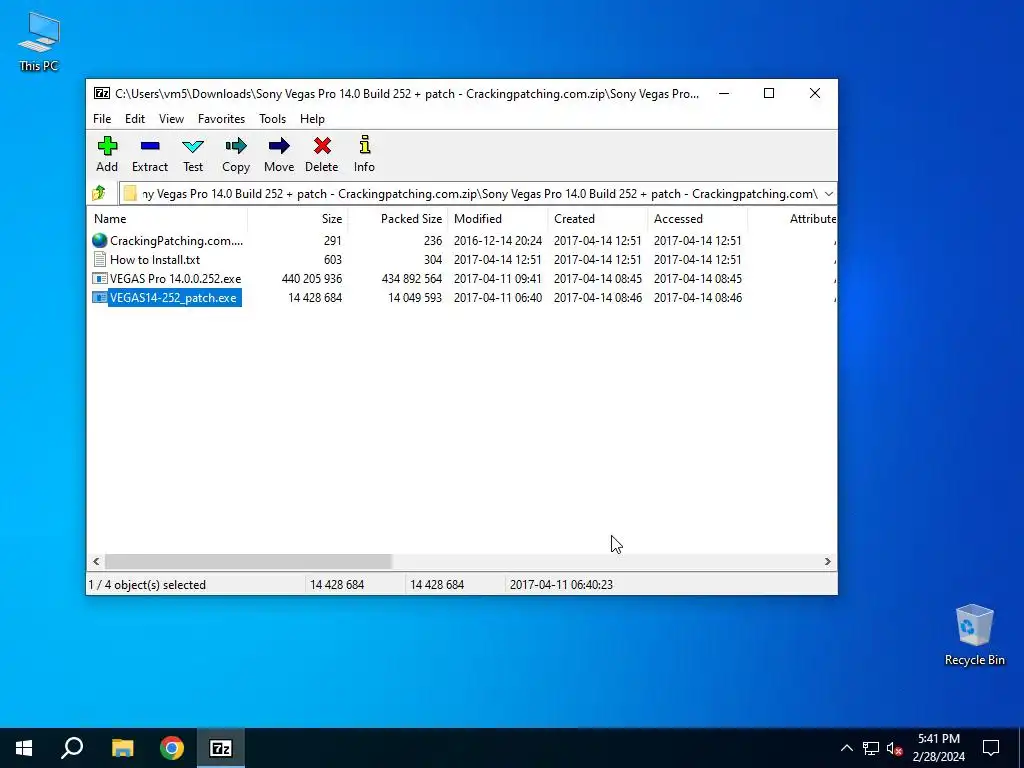The height and width of the screenshot is (768, 1024).
Task: Sort by the Modified column header
Action: tap(498, 219)
